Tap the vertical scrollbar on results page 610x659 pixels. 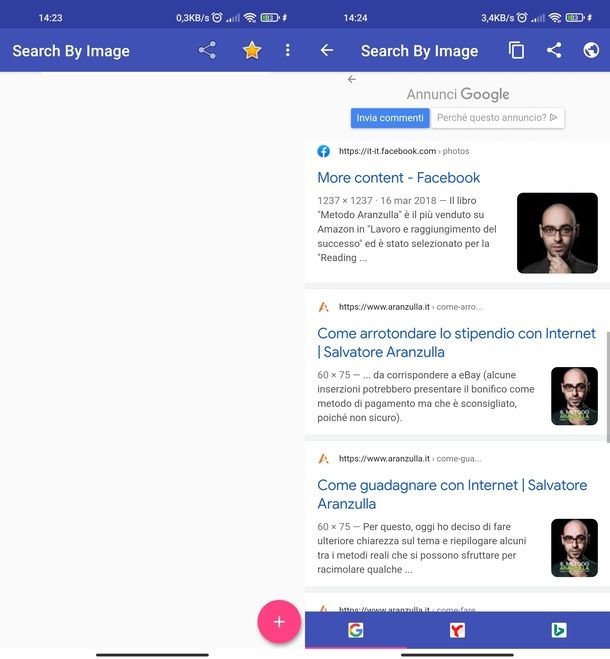point(608,387)
